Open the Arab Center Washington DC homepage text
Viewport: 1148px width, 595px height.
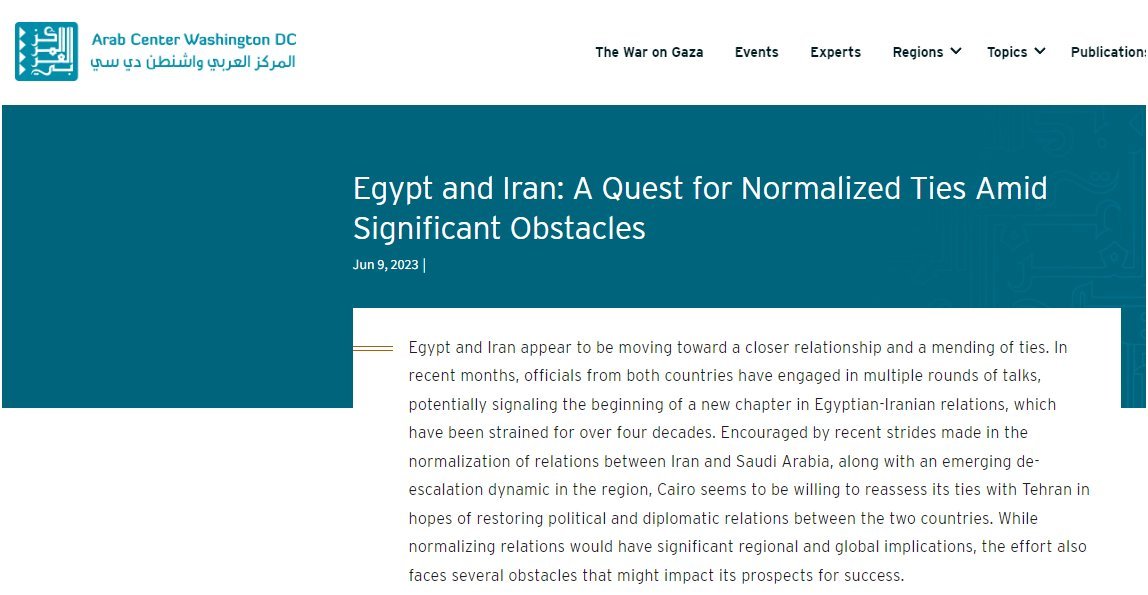pos(193,40)
